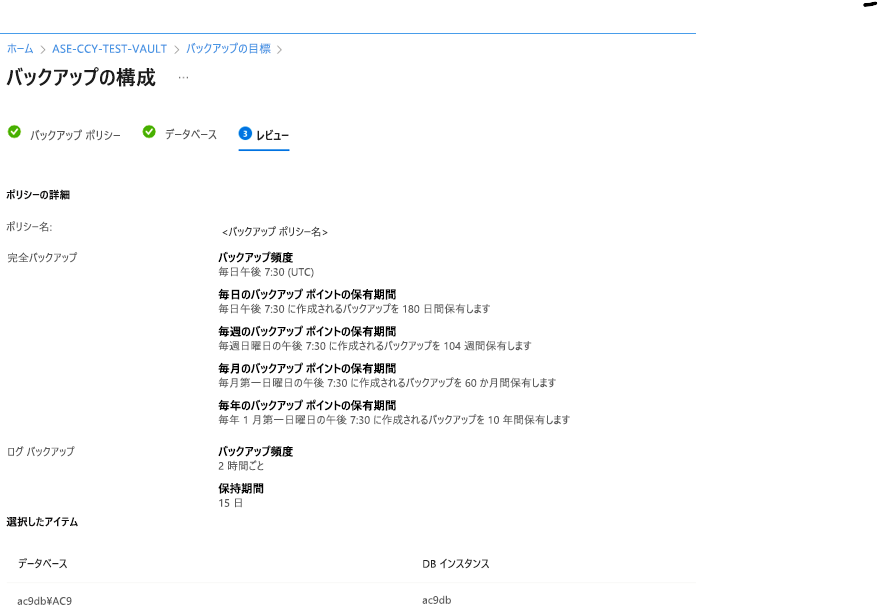This screenshot has height=612, width=878.
Task: Click the green checkmark beside データベース step
Action: [149, 132]
